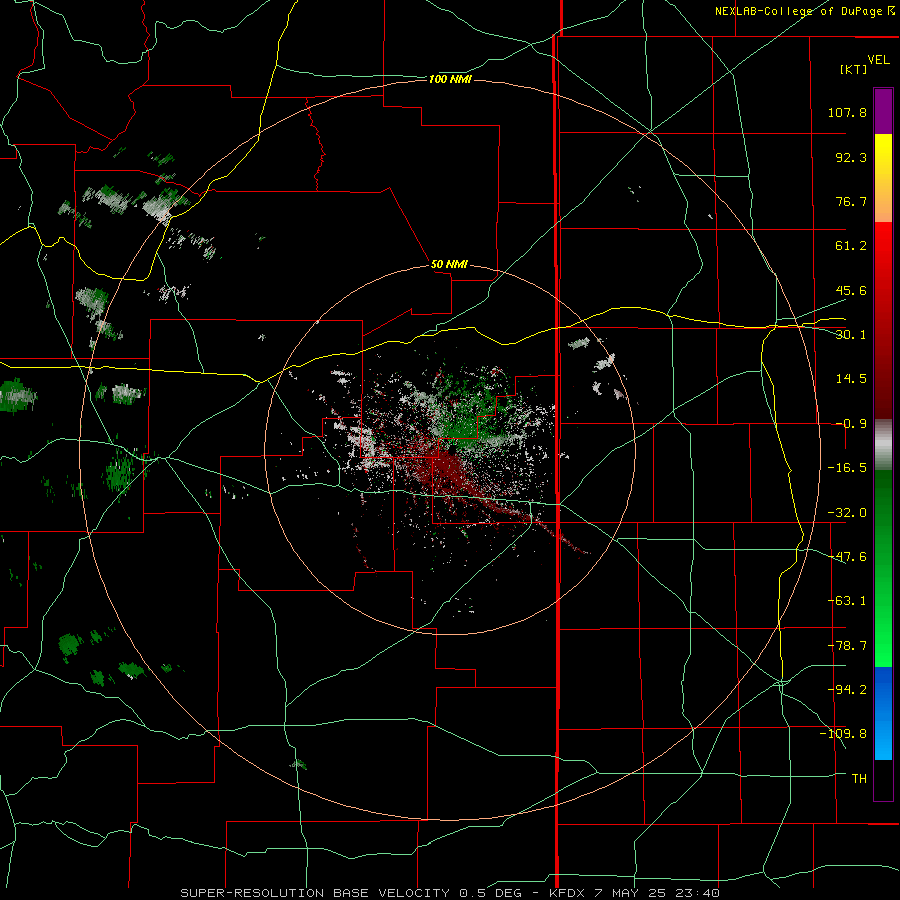Viewport: 900px width, 900px height.
Task: Click the 61.2 legend value
Action: [851, 246]
